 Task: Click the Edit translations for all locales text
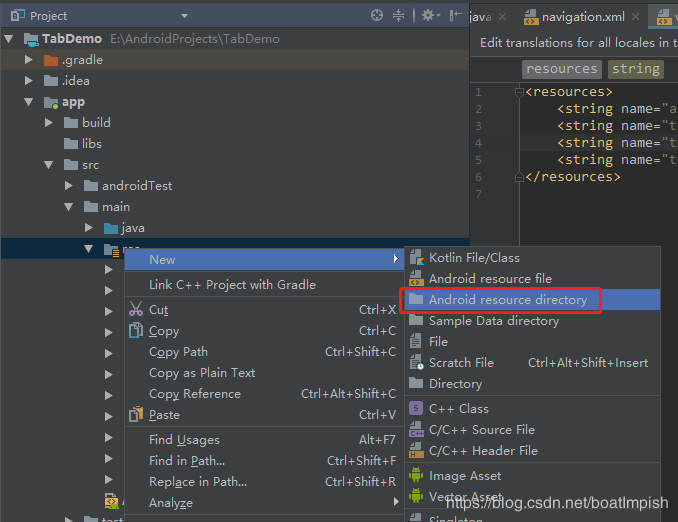tap(578, 43)
